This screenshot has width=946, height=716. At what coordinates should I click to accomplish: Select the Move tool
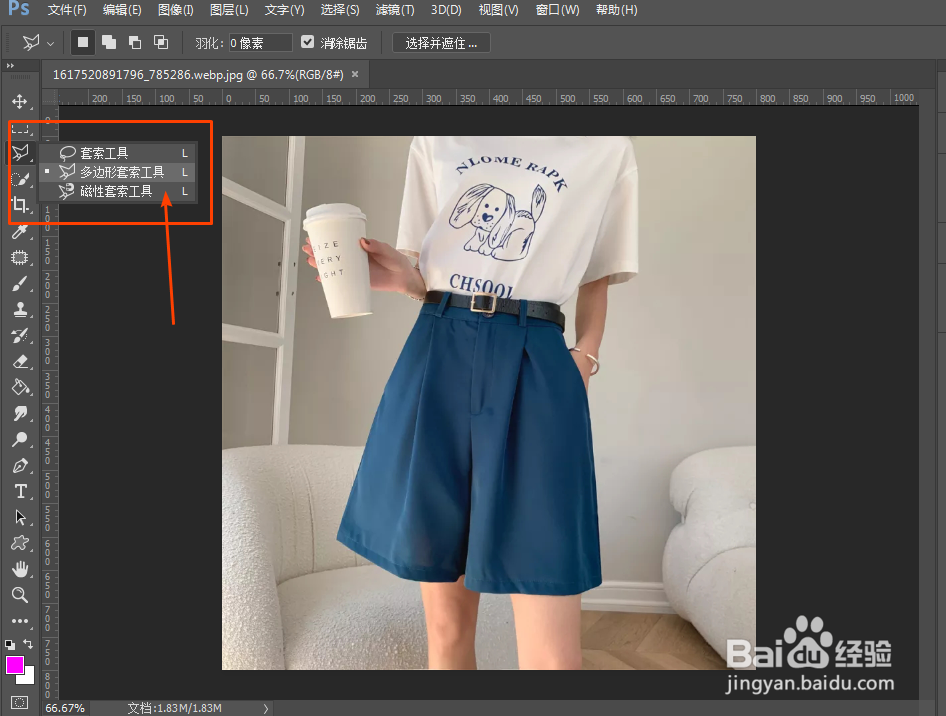click(x=20, y=101)
